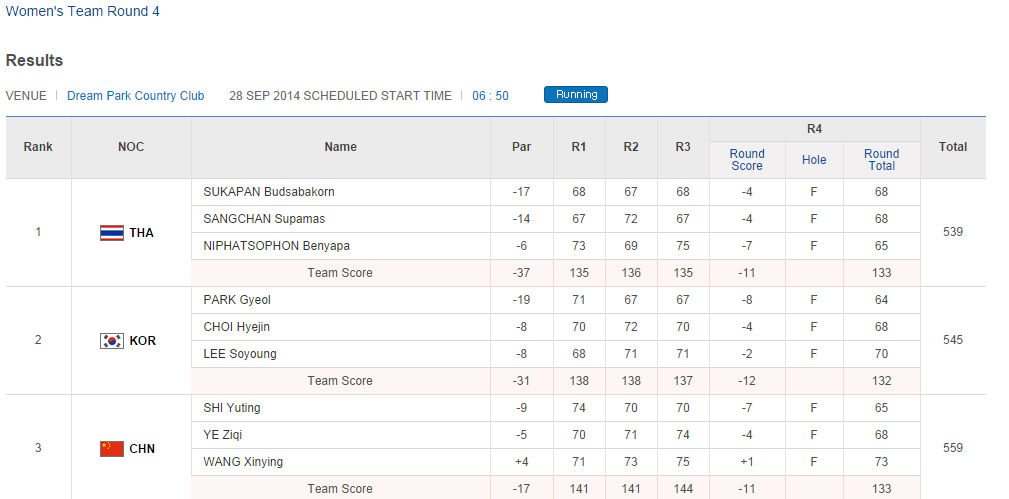This screenshot has width=1009, height=499.
Task: Select player SUKAPAN Budsabakorn
Action: click(x=269, y=192)
